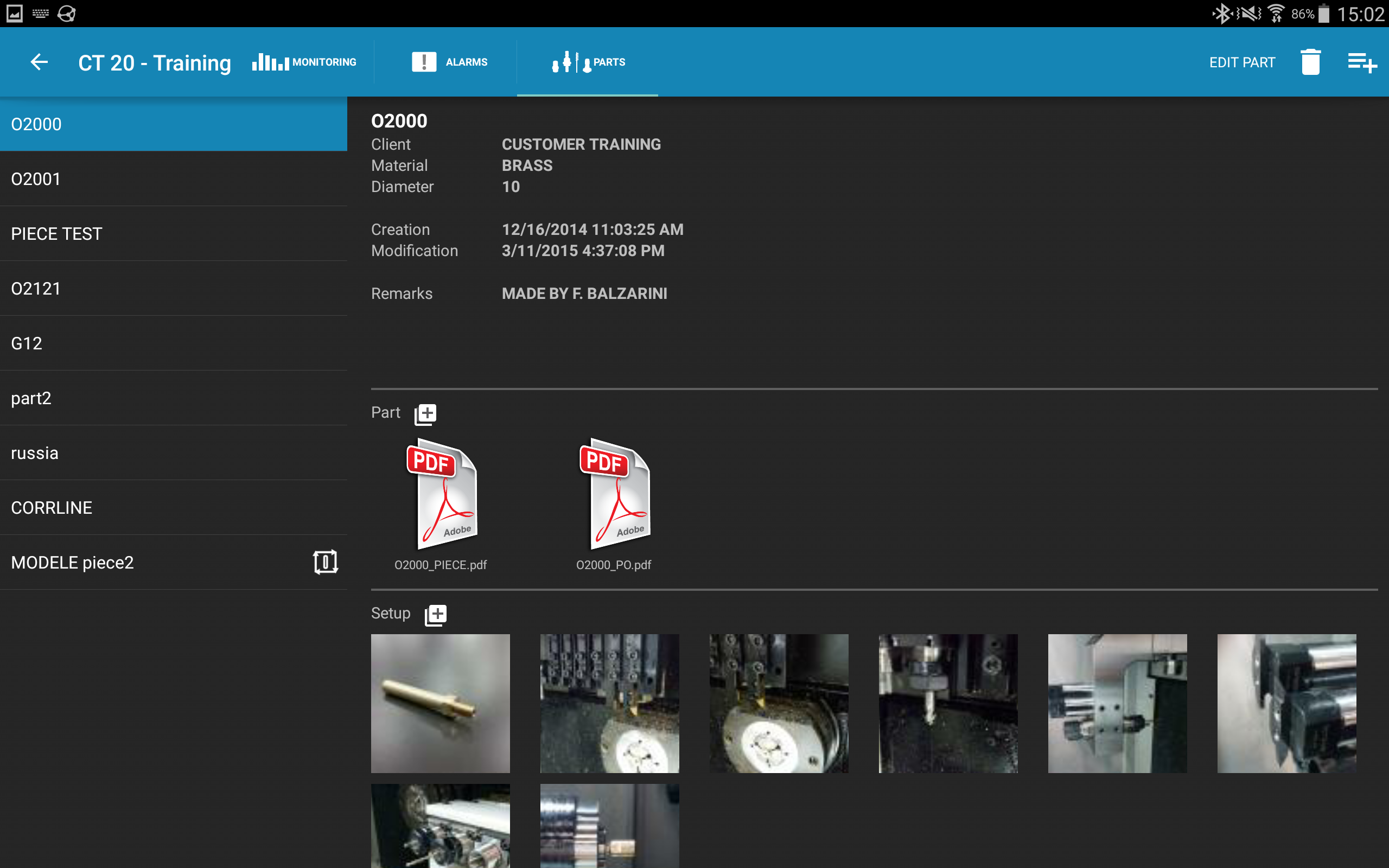Image resolution: width=1389 pixels, height=868 pixels.
Task: Choose the russia part entry
Action: coord(173,453)
